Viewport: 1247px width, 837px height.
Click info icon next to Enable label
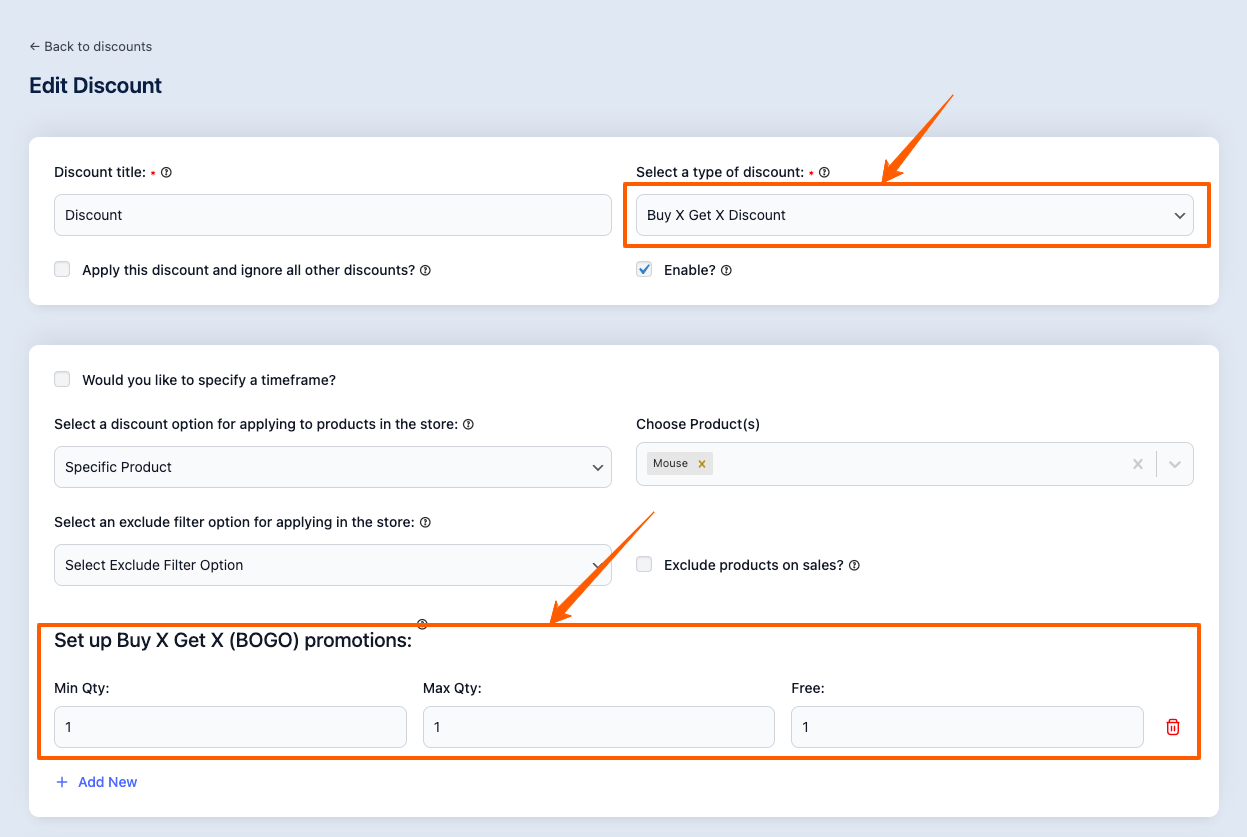tap(726, 270)
